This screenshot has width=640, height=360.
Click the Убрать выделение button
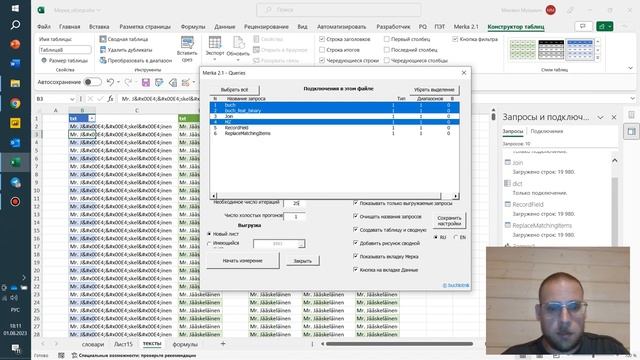click(x=434, y=89)
